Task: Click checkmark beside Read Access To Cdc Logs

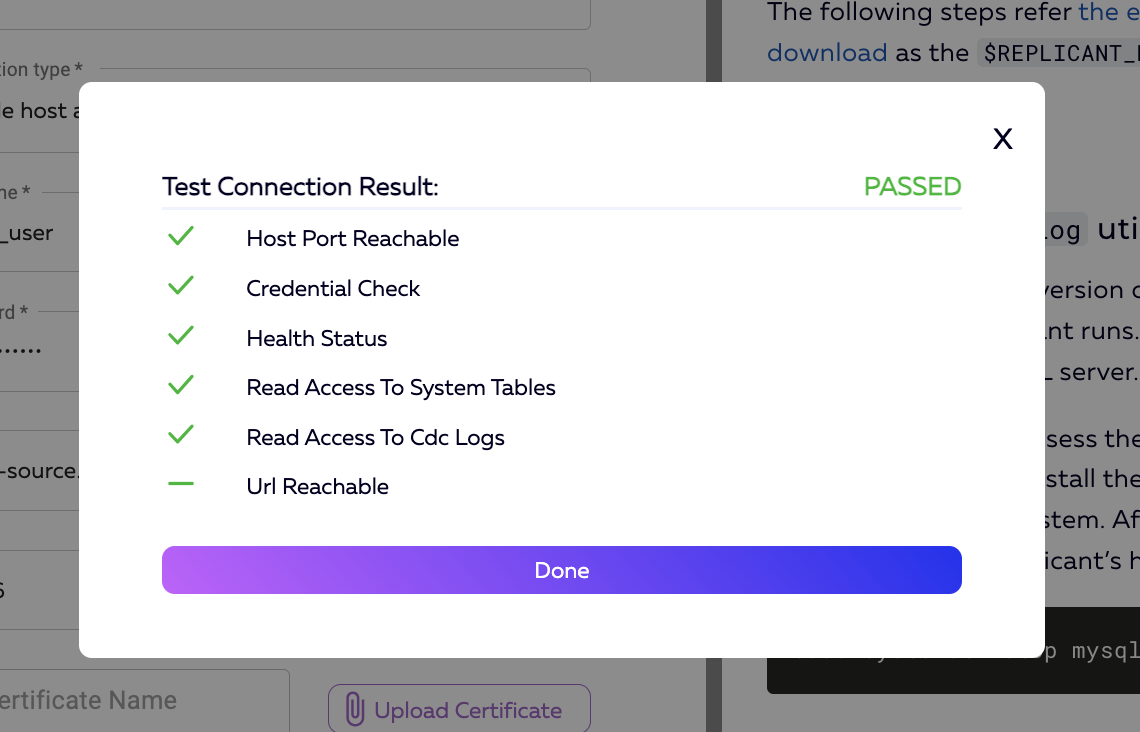Action: [x=181, y=436]
